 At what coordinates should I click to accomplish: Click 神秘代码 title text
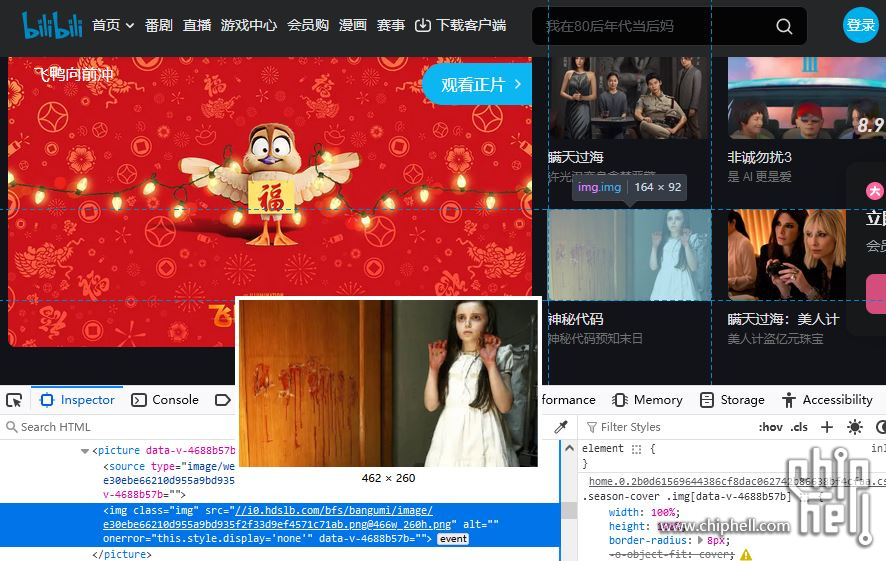575,319
